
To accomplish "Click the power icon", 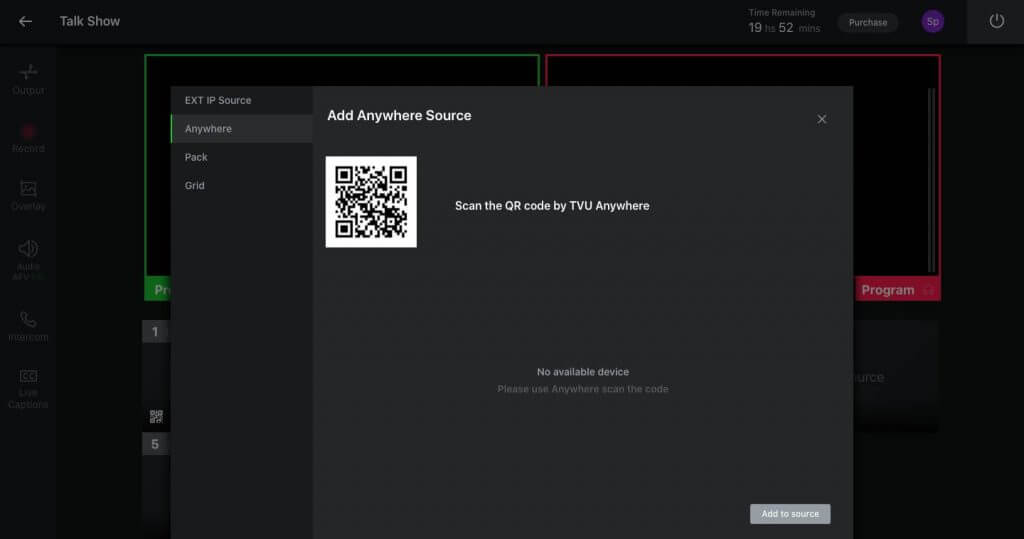I will click(x=997, y=21).
